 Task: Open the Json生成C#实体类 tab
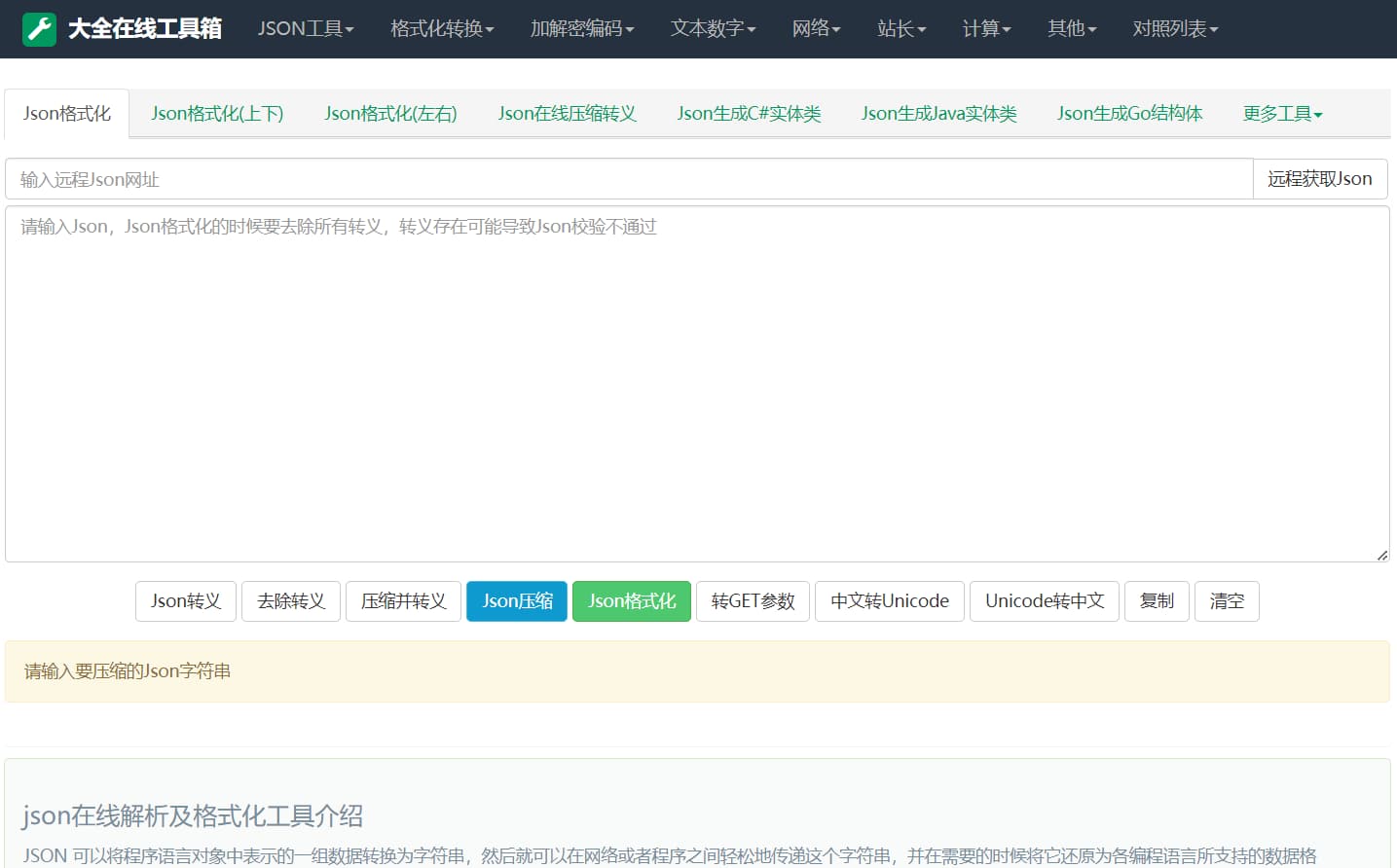pos(749,114)
